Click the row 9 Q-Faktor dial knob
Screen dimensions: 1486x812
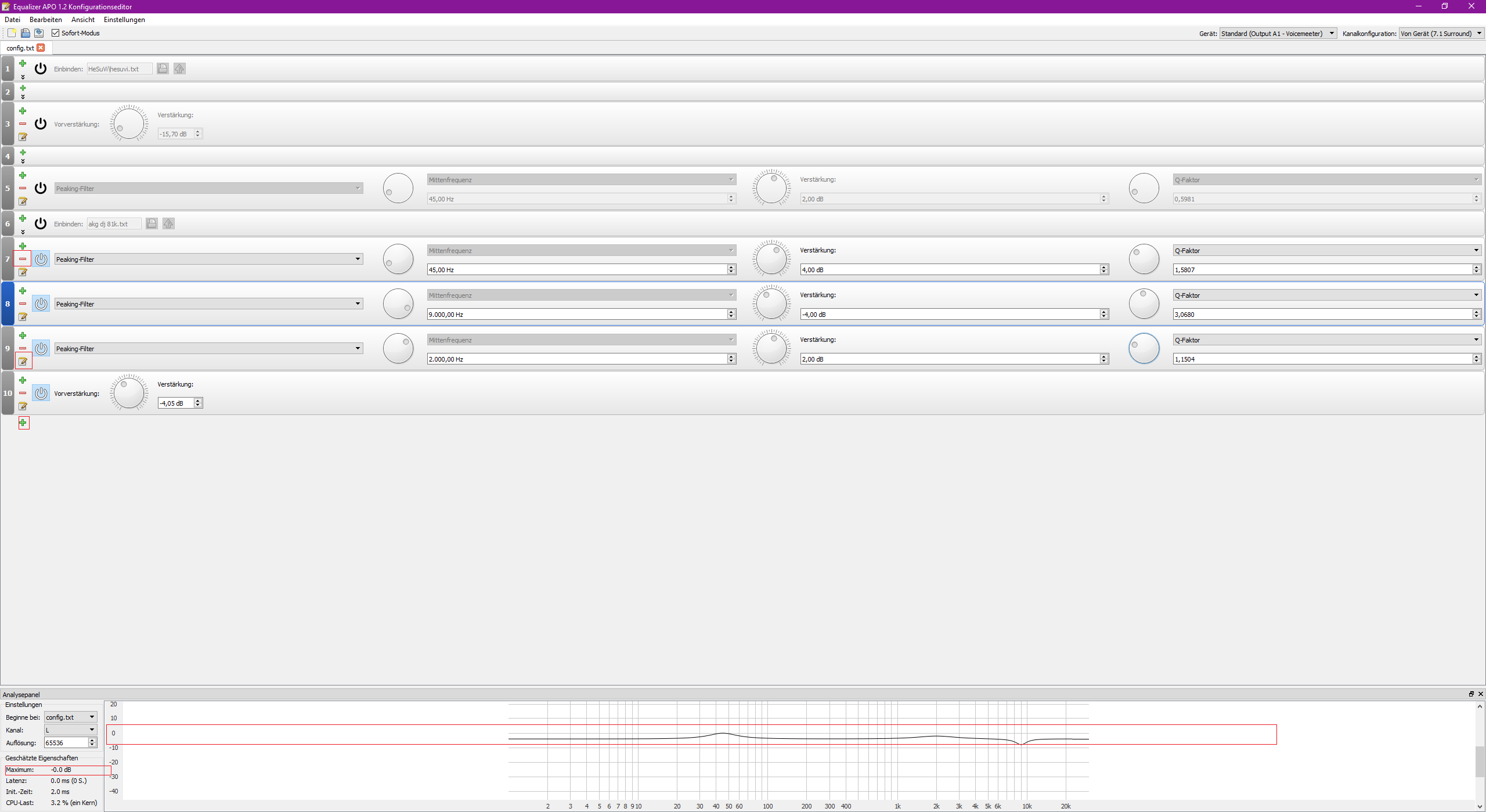pyautogui.click(x=1144, y=348)
